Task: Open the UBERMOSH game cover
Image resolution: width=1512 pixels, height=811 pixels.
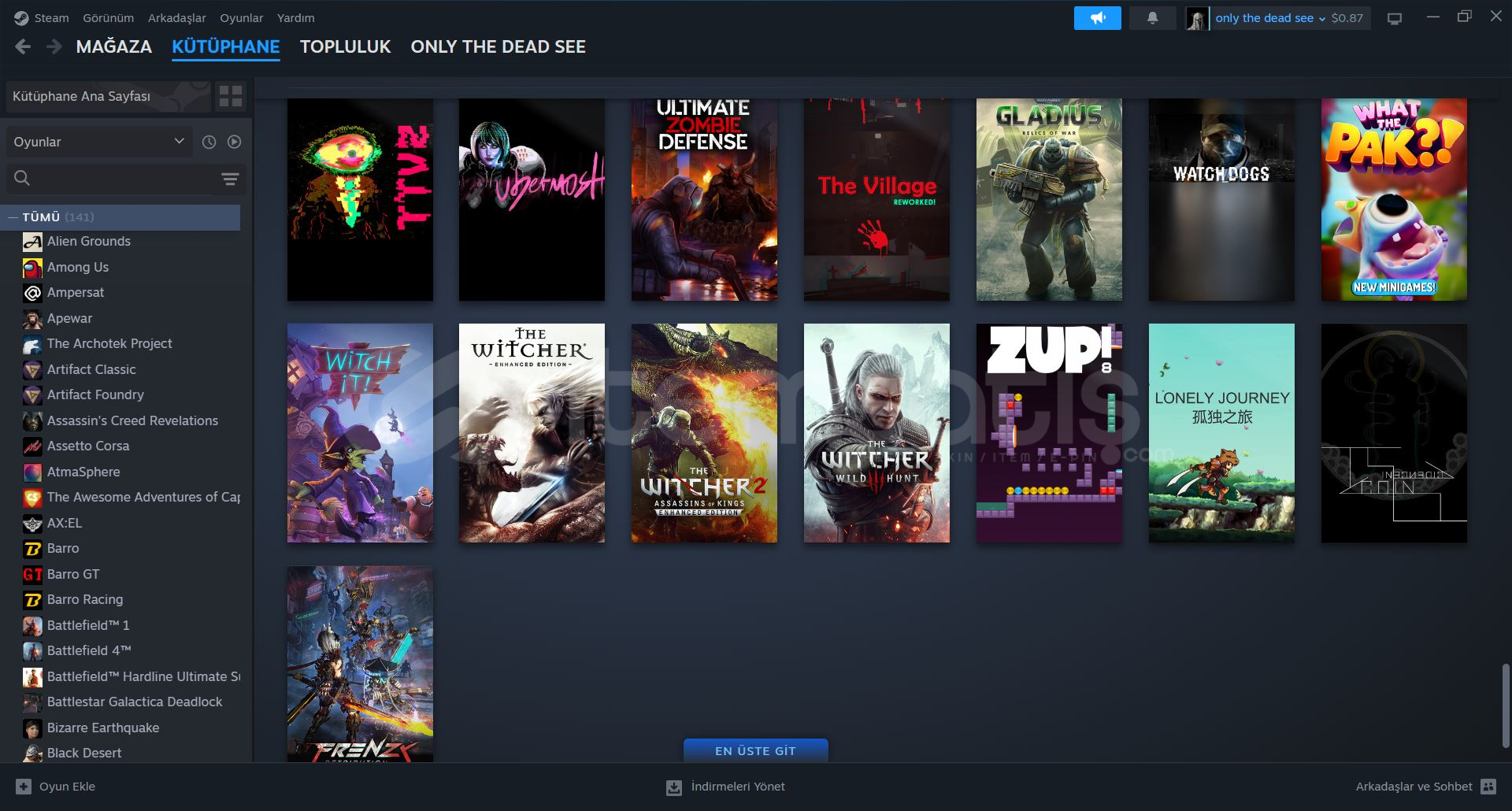Action: click(532, 199)
